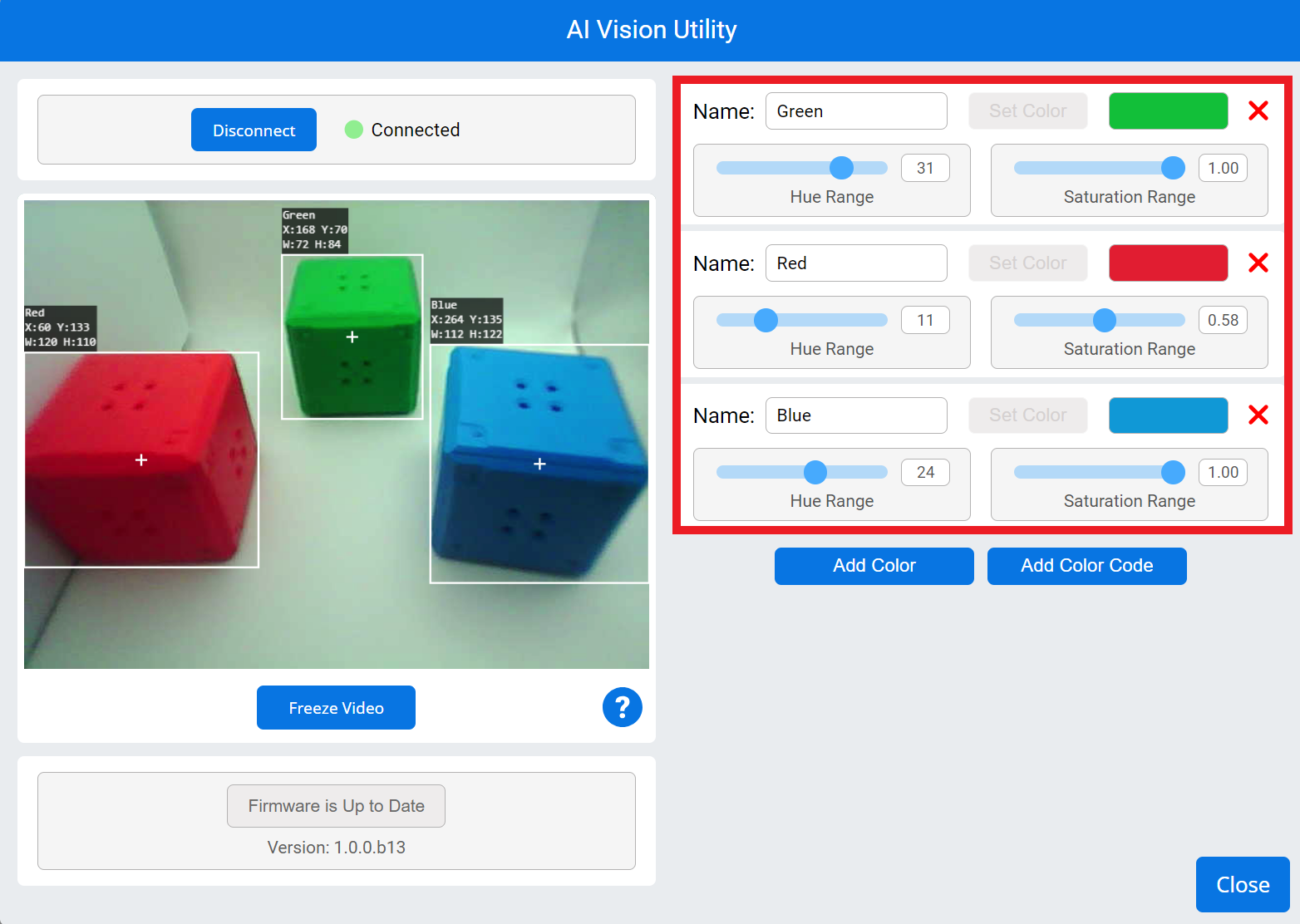Click the Firmware is Up to Date button
The width and height of the screenshot is (1300, 924).
pyautogui.click(x=336, y=806)
